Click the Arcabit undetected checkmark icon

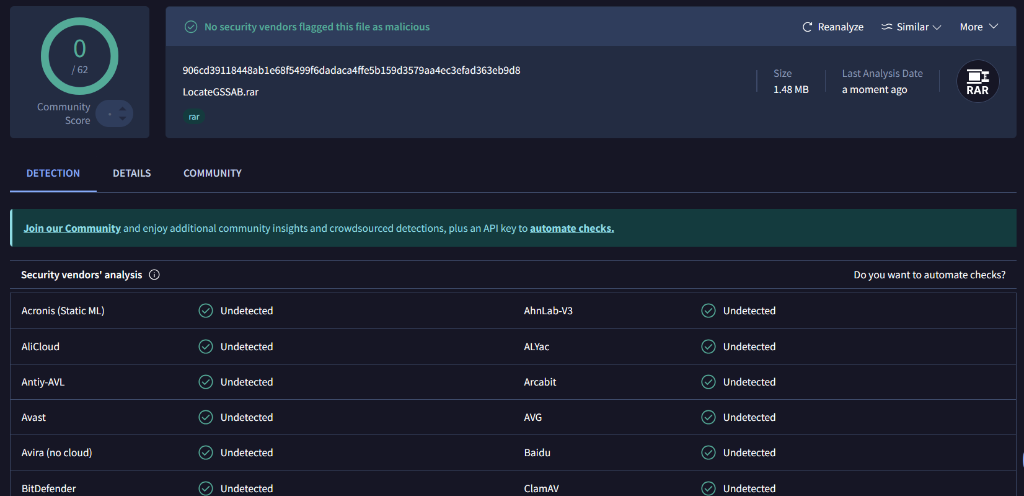pos(709,382)
